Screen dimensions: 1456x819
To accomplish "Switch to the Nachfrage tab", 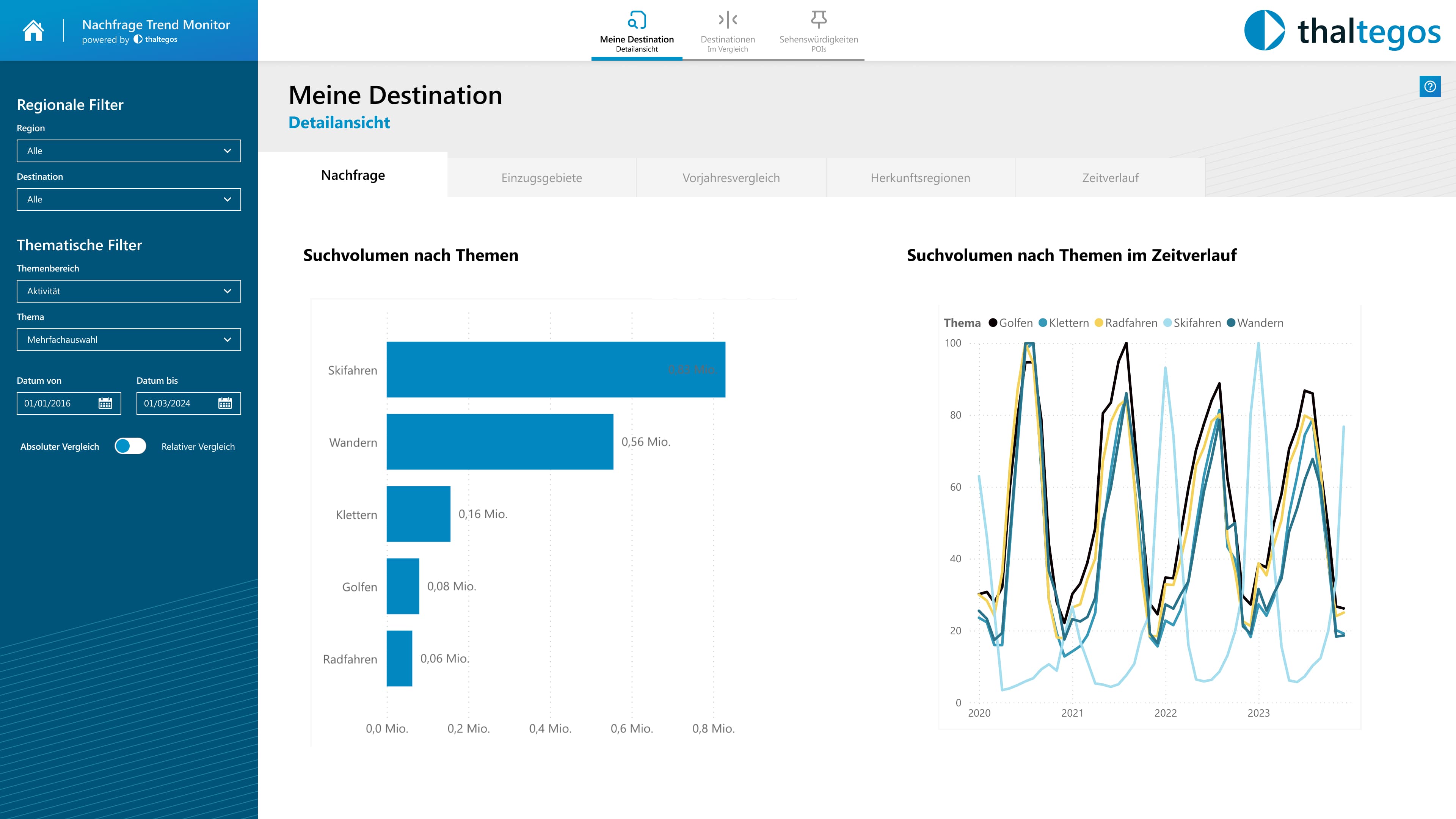I will 353,175.
